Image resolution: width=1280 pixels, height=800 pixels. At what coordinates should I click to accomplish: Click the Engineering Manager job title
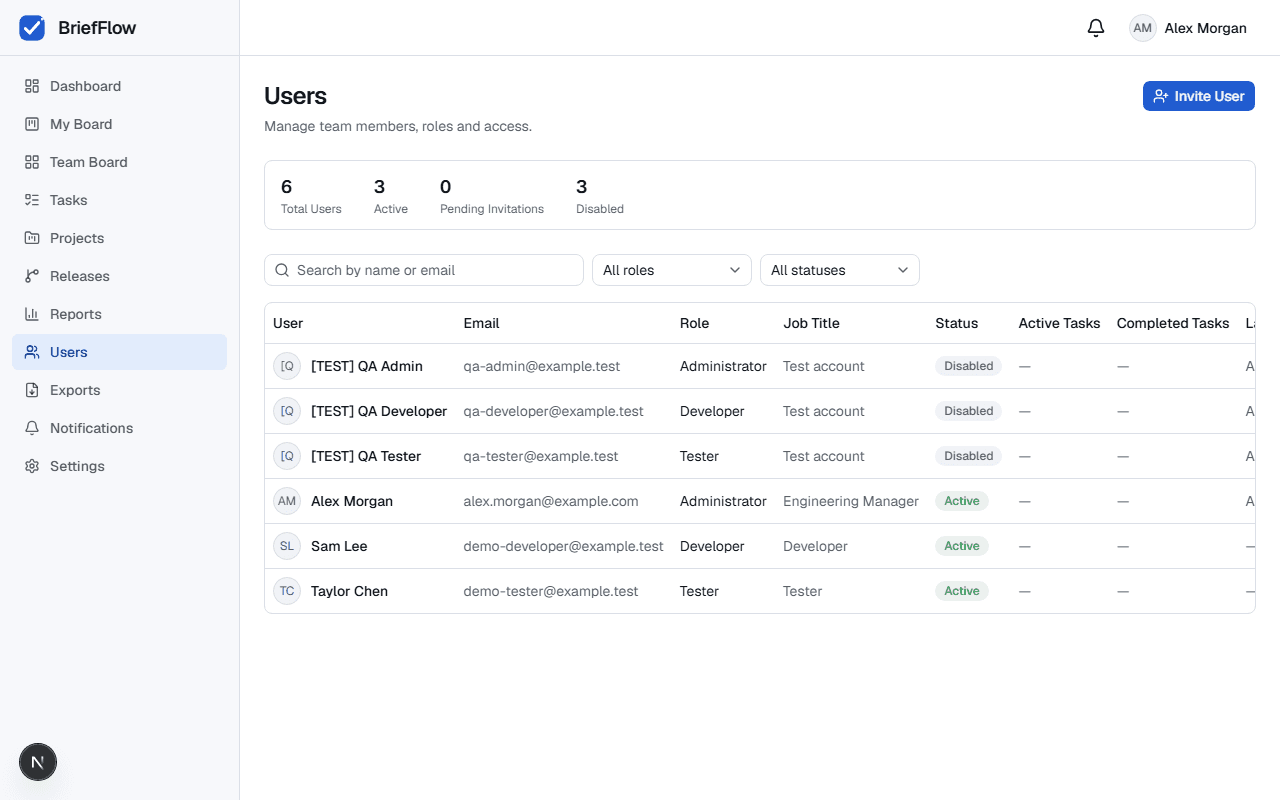pos(851,501)
